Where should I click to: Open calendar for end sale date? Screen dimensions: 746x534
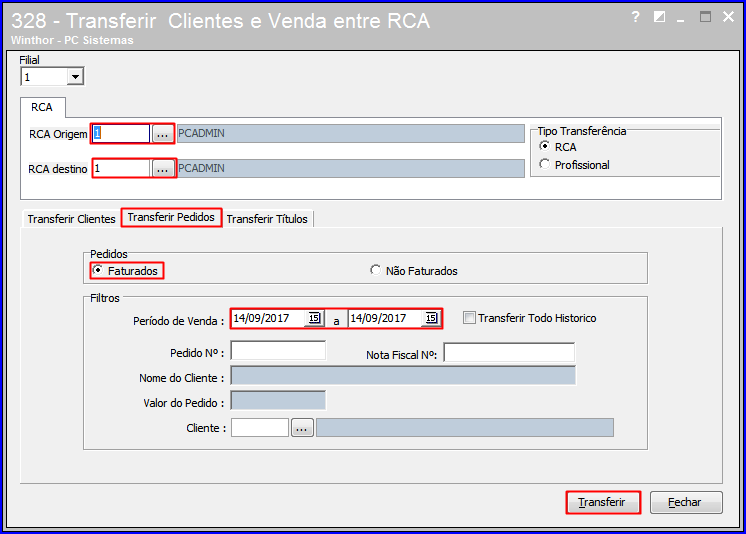click(432, 318)
